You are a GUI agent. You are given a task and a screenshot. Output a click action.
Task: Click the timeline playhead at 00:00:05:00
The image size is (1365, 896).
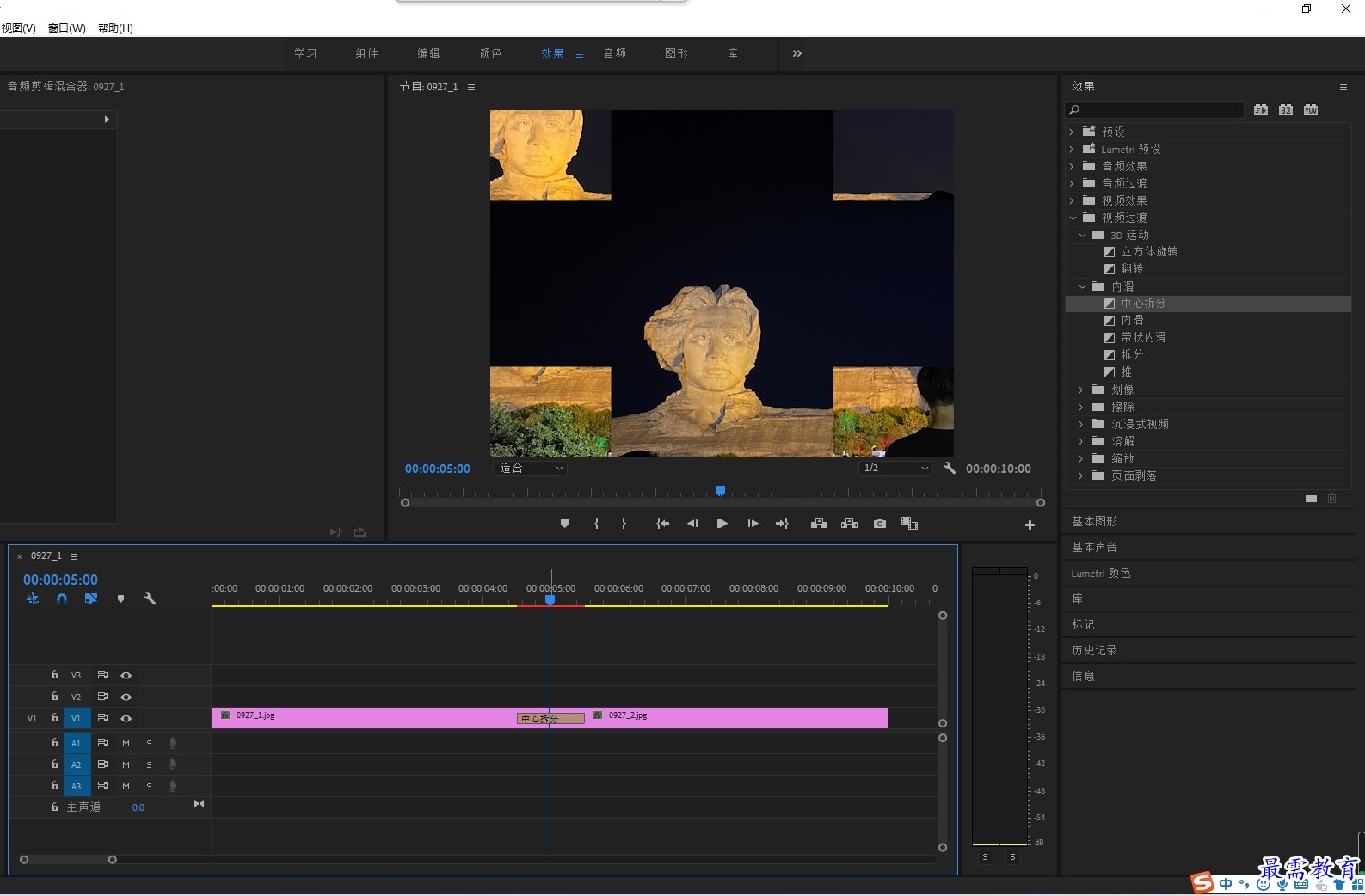coord(550,599)
